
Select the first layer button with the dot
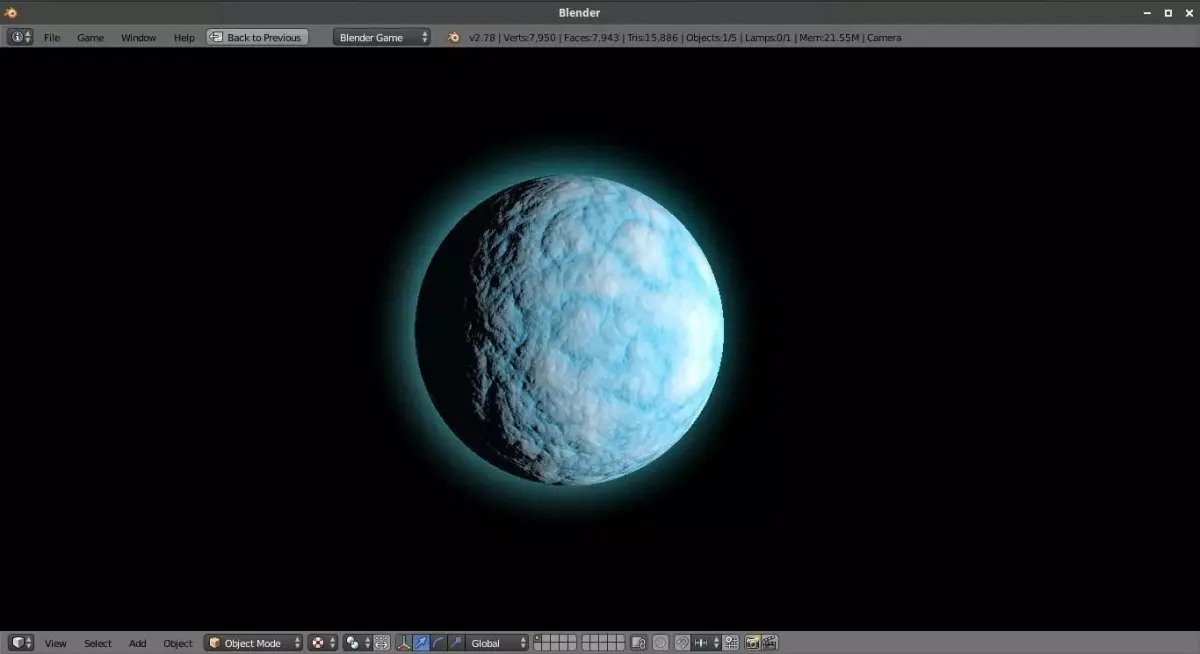pos(538,639)
